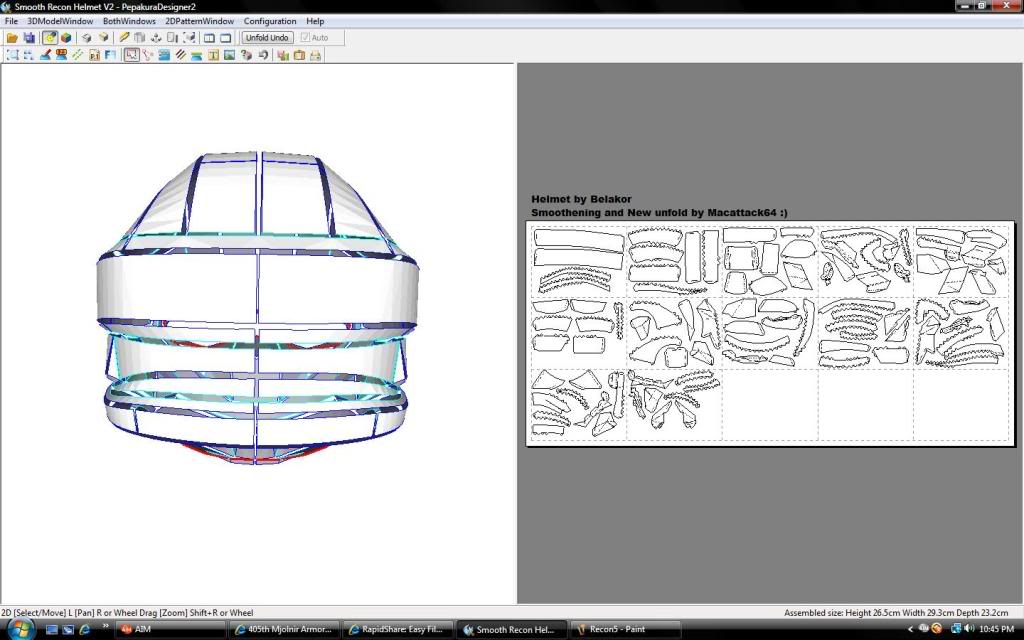This screenshot has height=640, width=1024.
Task: Click the Unfold Undo button
Action: (x=267, y=38)
